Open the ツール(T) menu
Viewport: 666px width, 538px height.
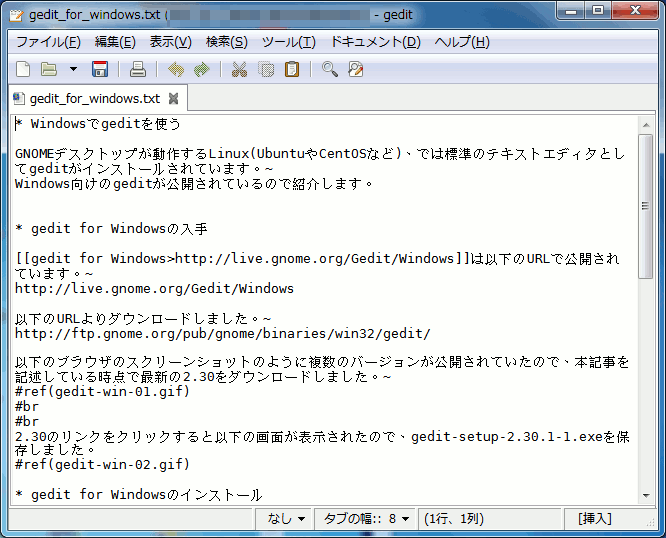(x=288, y=42)
